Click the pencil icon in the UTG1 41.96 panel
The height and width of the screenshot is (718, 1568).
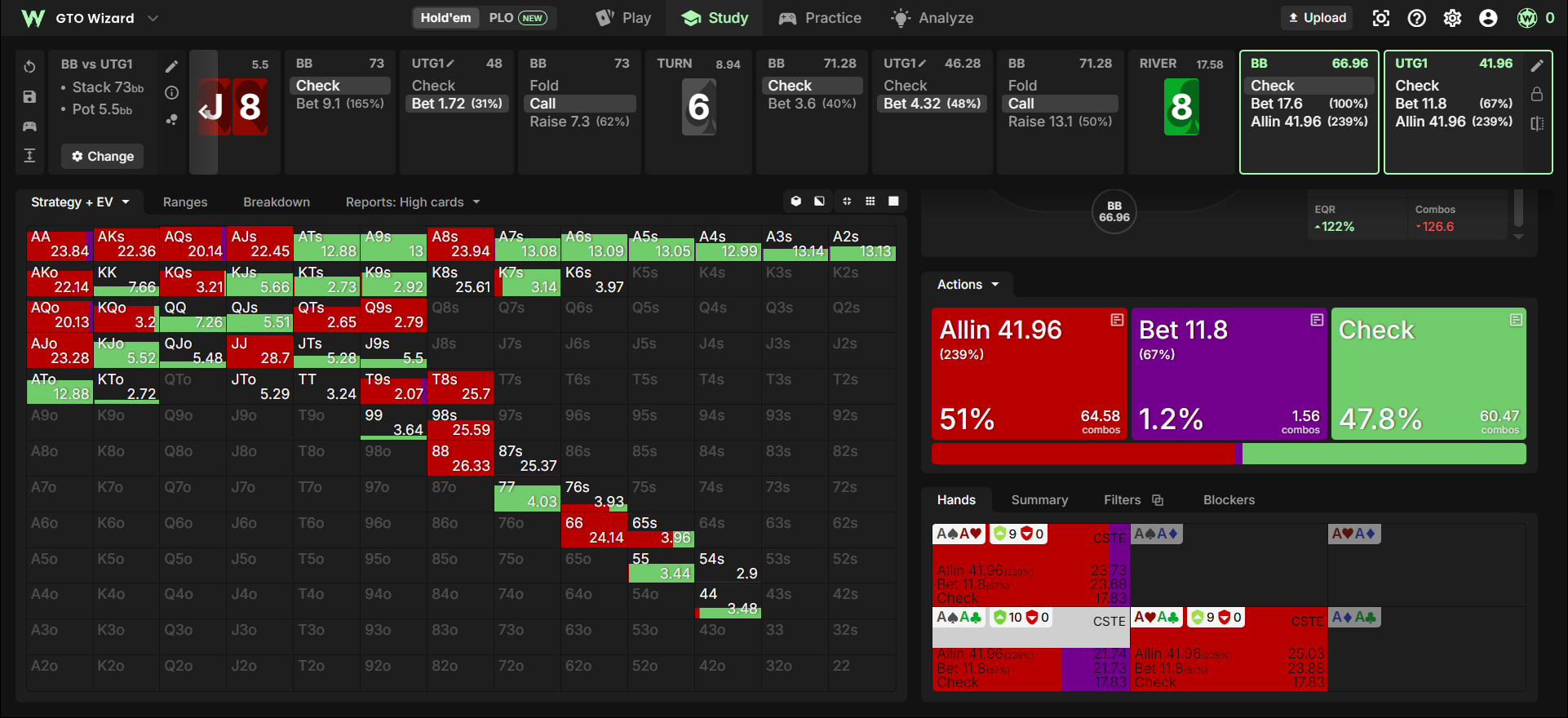point(1537,65)
